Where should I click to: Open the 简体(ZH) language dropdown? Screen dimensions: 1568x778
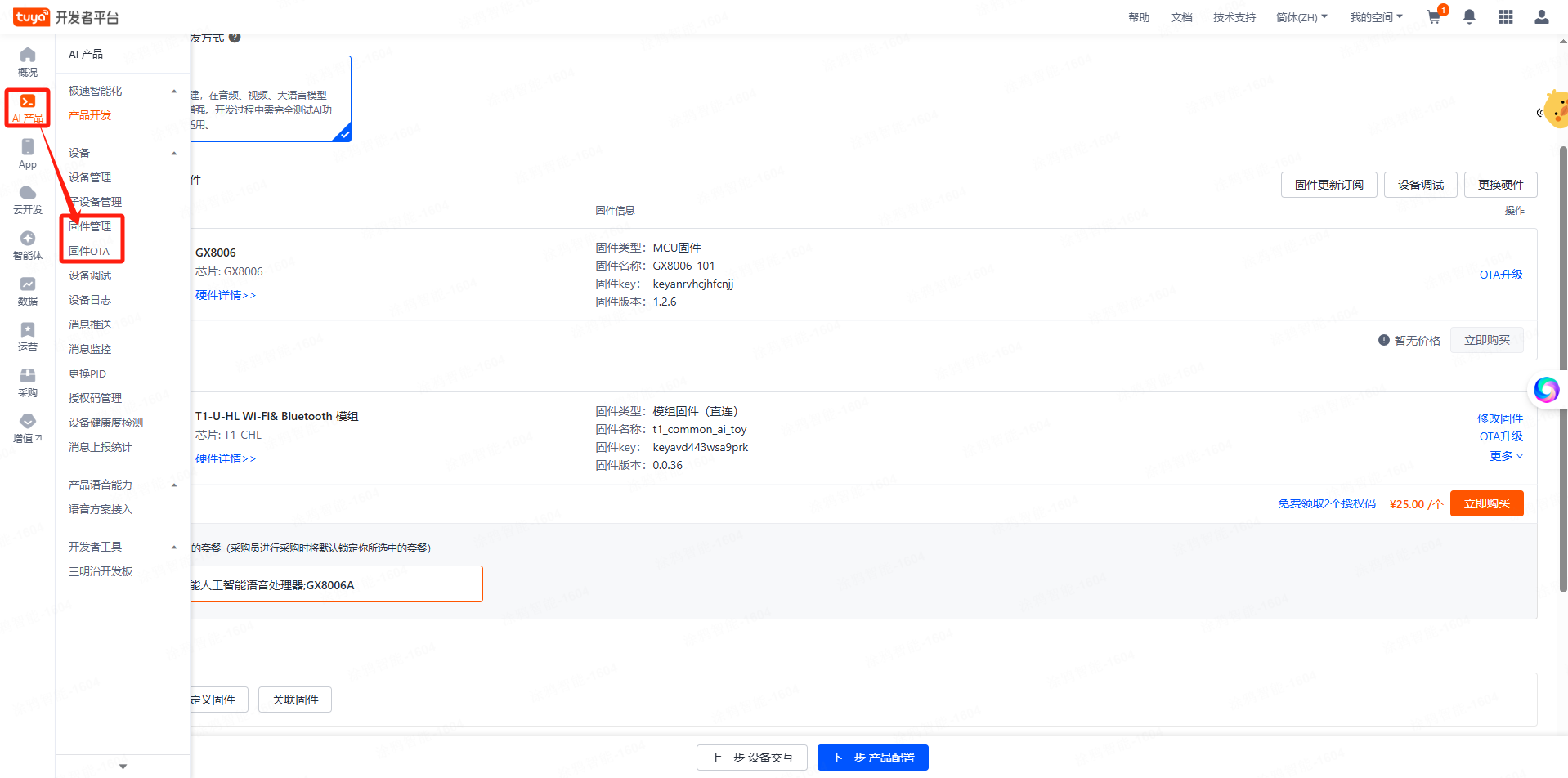tap(1301, 17)
